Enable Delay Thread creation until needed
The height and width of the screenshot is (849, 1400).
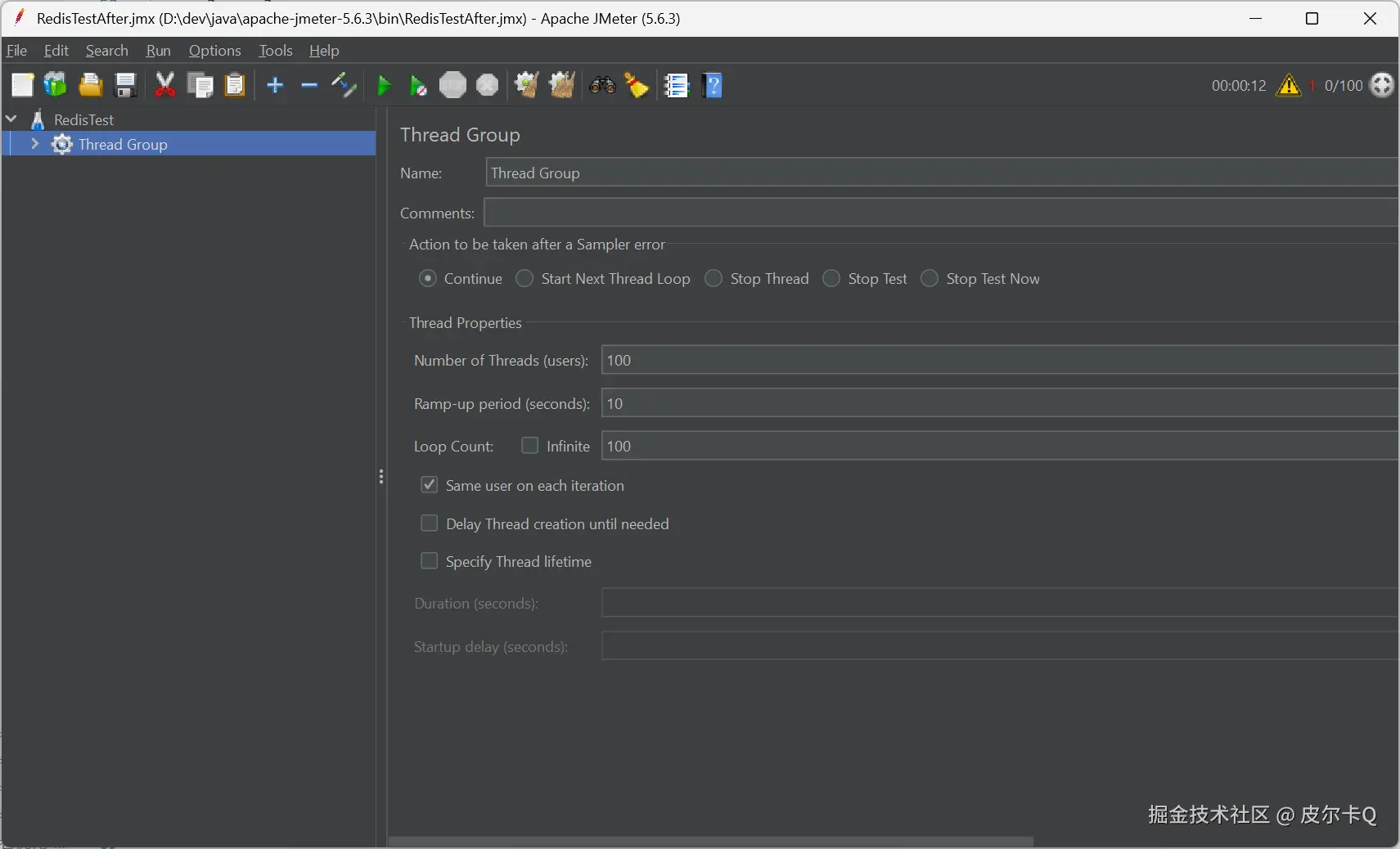[429, 523]
